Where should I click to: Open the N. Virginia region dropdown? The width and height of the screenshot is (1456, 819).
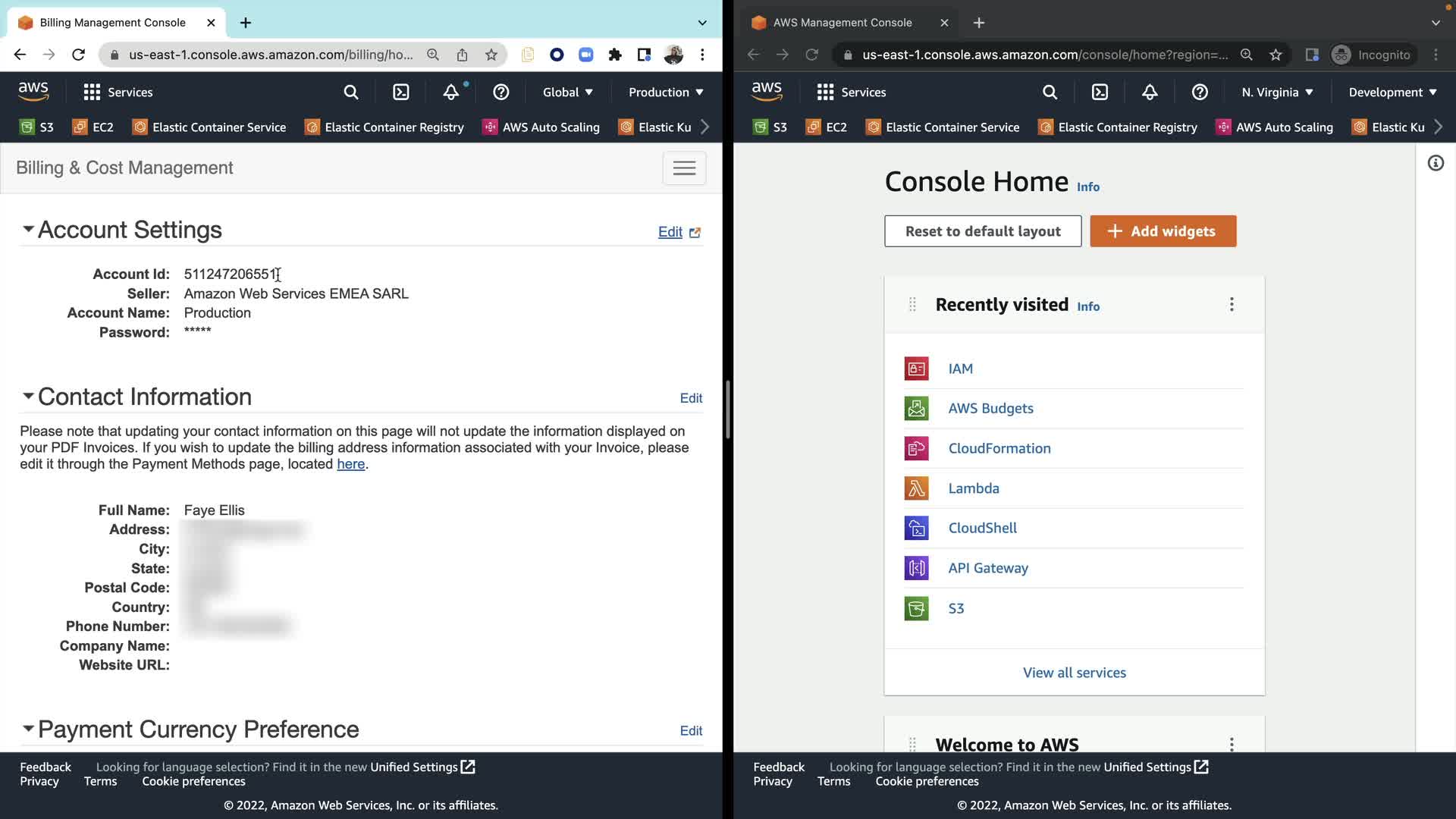[1277, 93]
